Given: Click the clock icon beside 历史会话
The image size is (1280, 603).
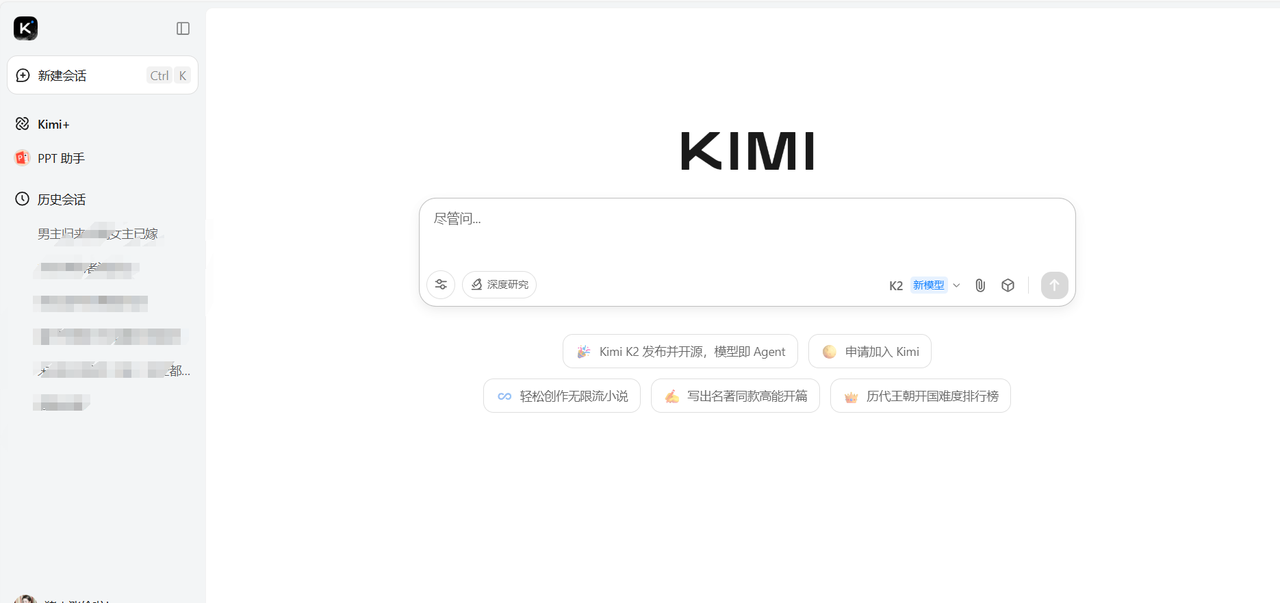Looking at the screenshot, I should coord(22,199).
